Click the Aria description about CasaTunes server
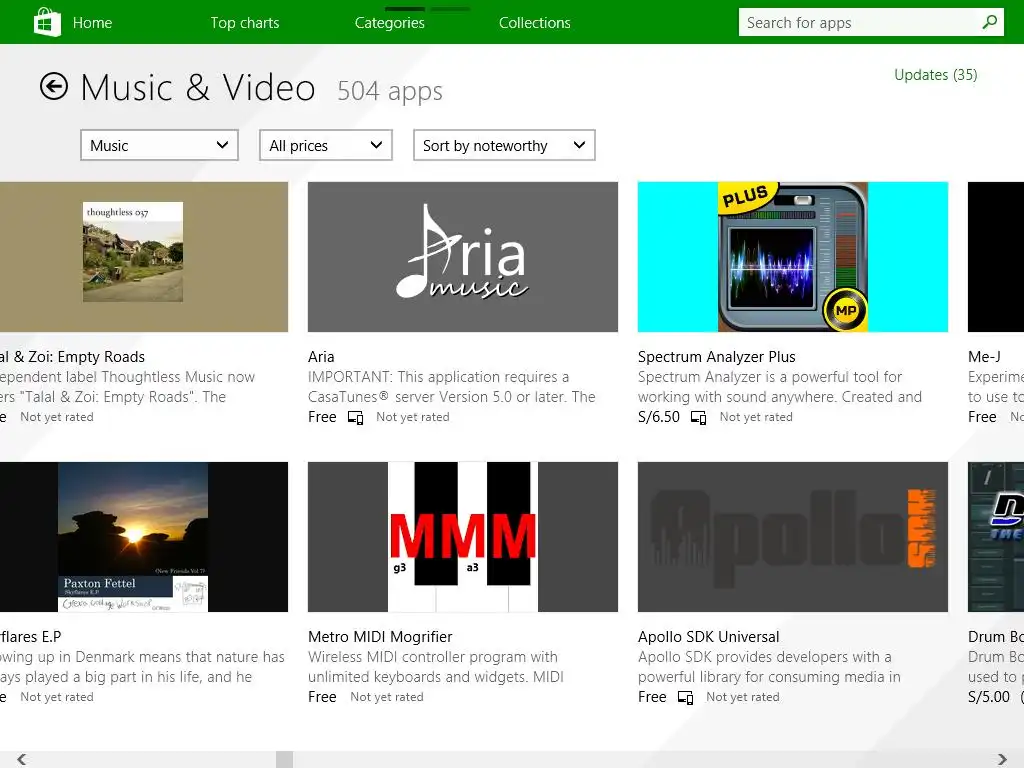The width and height of the screenshot is (1024, 768). tap(451, 387)
